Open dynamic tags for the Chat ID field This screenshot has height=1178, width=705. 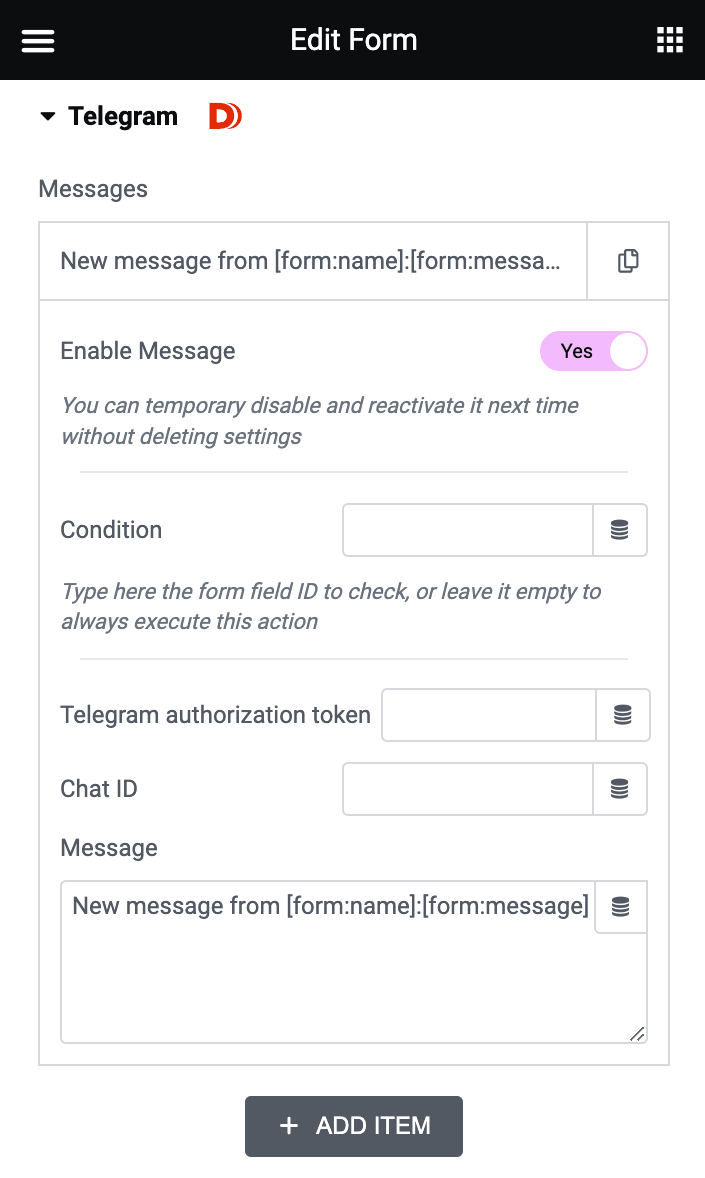pyautogui.click(x=621, y=789)
